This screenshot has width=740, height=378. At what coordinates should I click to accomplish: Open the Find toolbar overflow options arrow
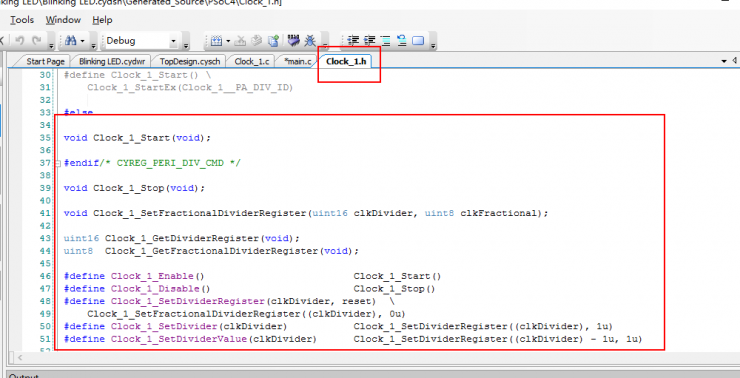pyautogui.click(x=93, y=46)
